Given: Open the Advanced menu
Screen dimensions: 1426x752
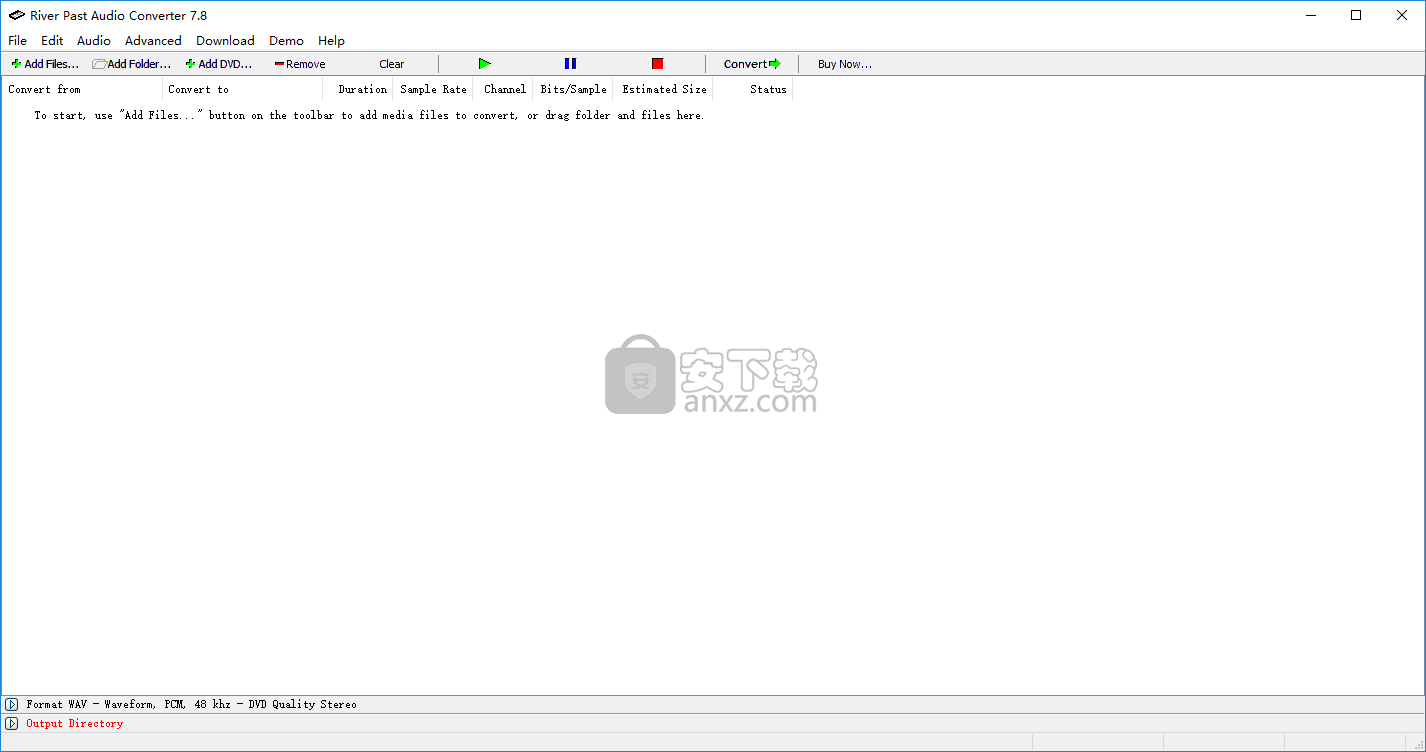Looking at the screenshot, I should pyautogui.click(x=153, y=41).
